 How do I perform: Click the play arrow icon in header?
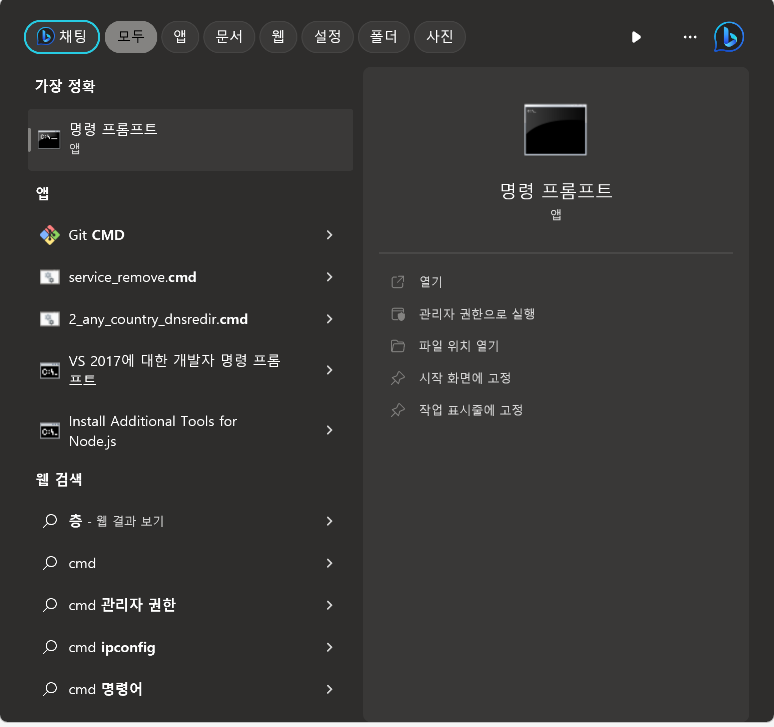tap(636, 37)
